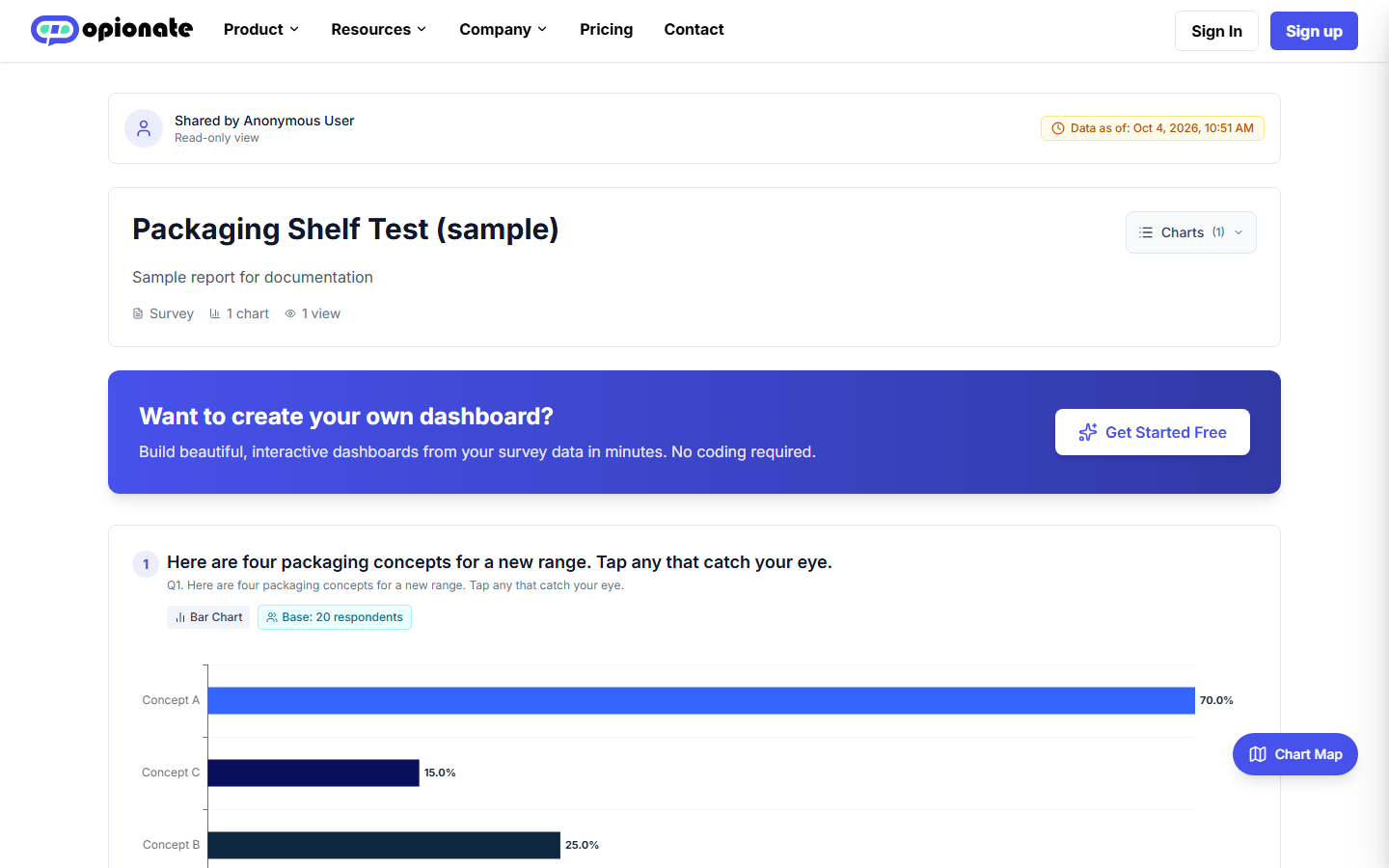Click the Concept A blue bar
This screenshot has width=1389, height=868.
tap(701, 700)
